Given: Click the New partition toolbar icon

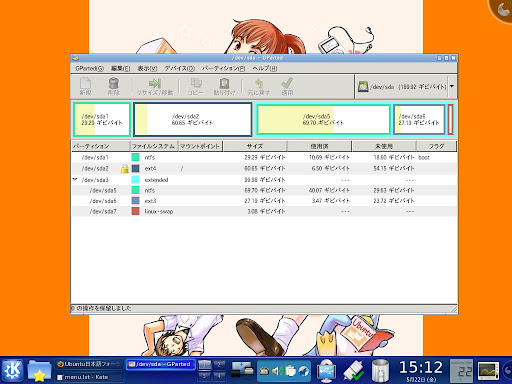Looking at the screenshot, I should pyautogui.click(x=85, y=84).
